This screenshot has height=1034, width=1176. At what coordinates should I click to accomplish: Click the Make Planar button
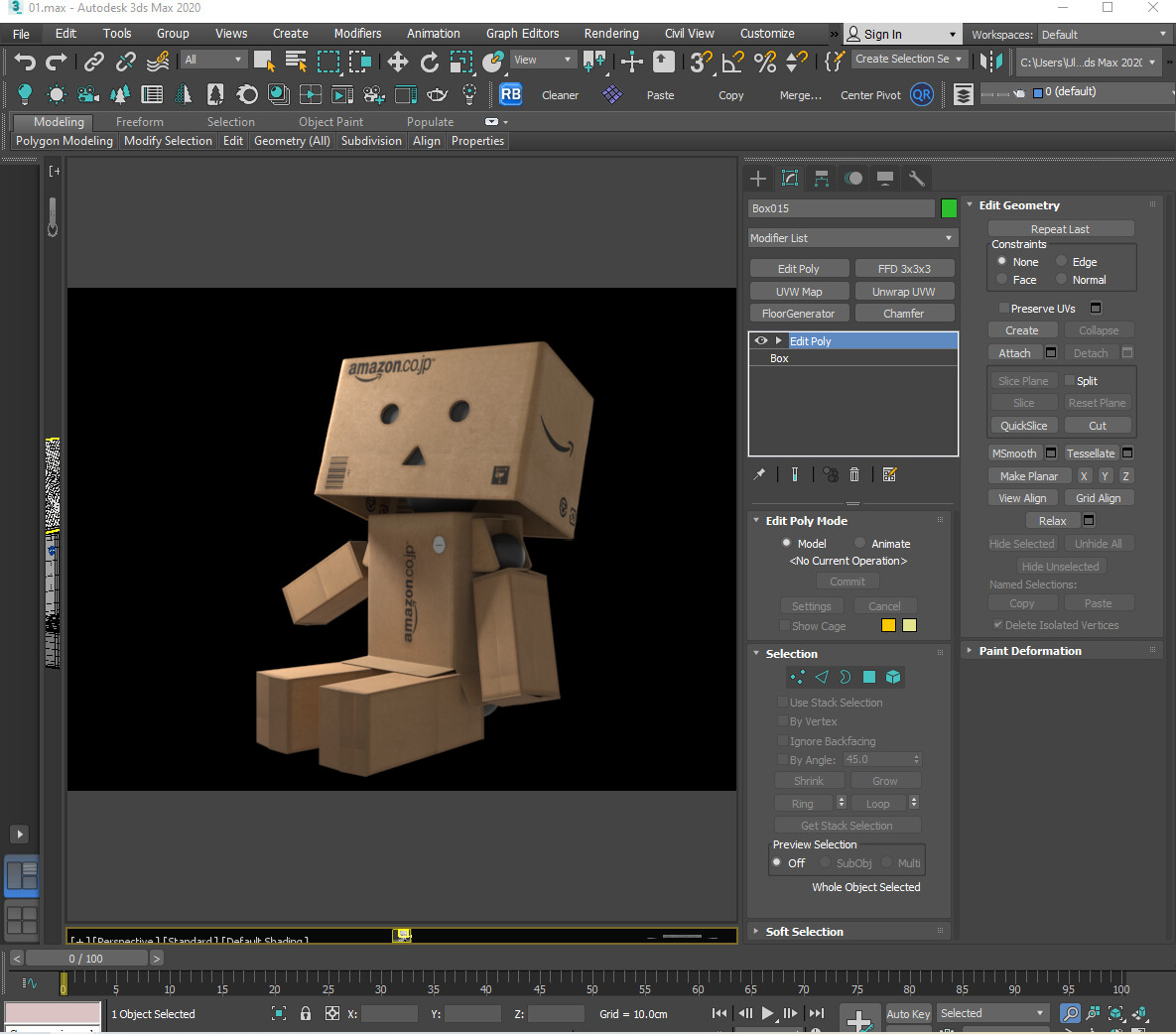point(1028,475)
